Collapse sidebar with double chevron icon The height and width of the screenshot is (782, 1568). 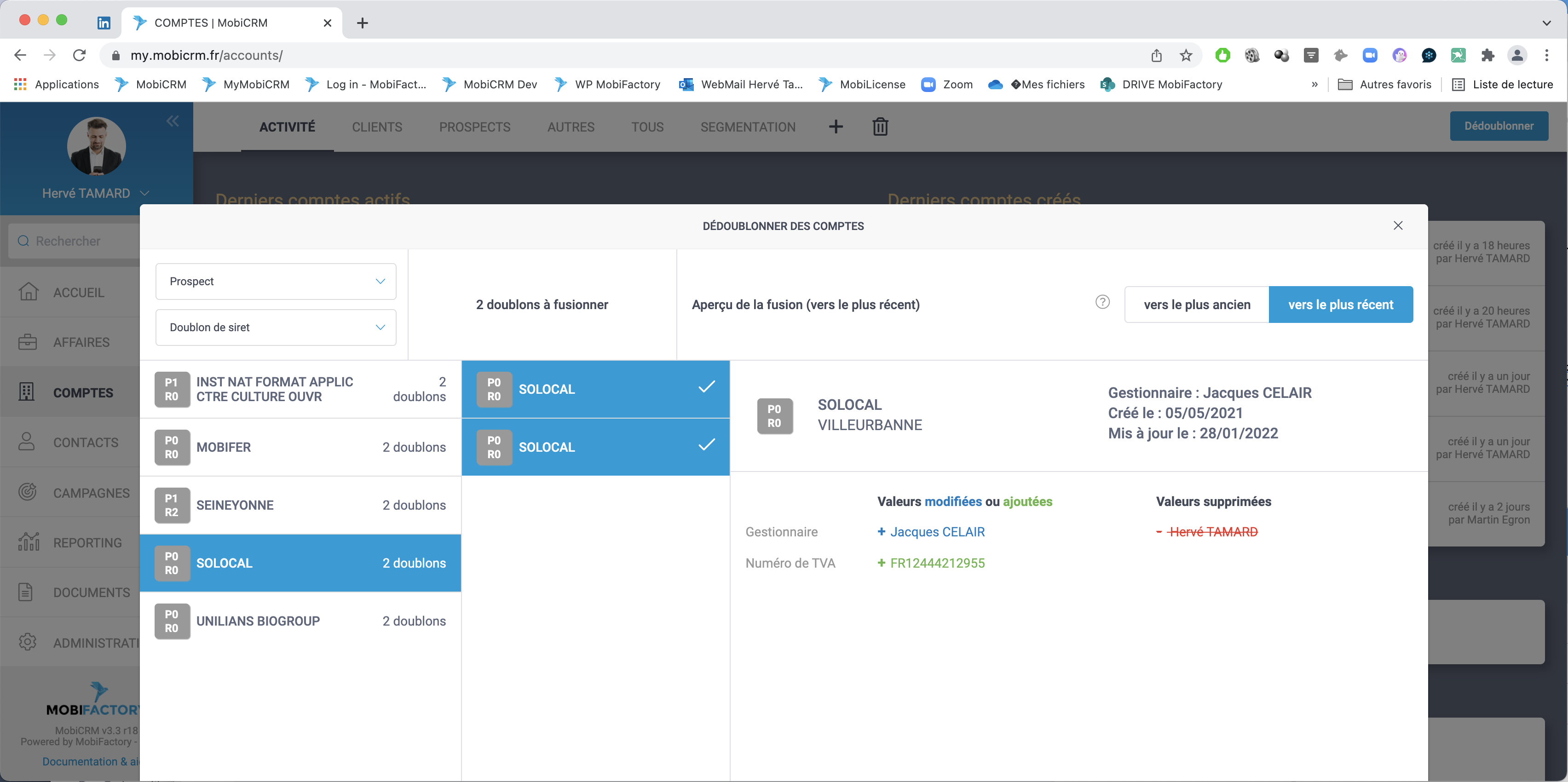click(172, 121)
